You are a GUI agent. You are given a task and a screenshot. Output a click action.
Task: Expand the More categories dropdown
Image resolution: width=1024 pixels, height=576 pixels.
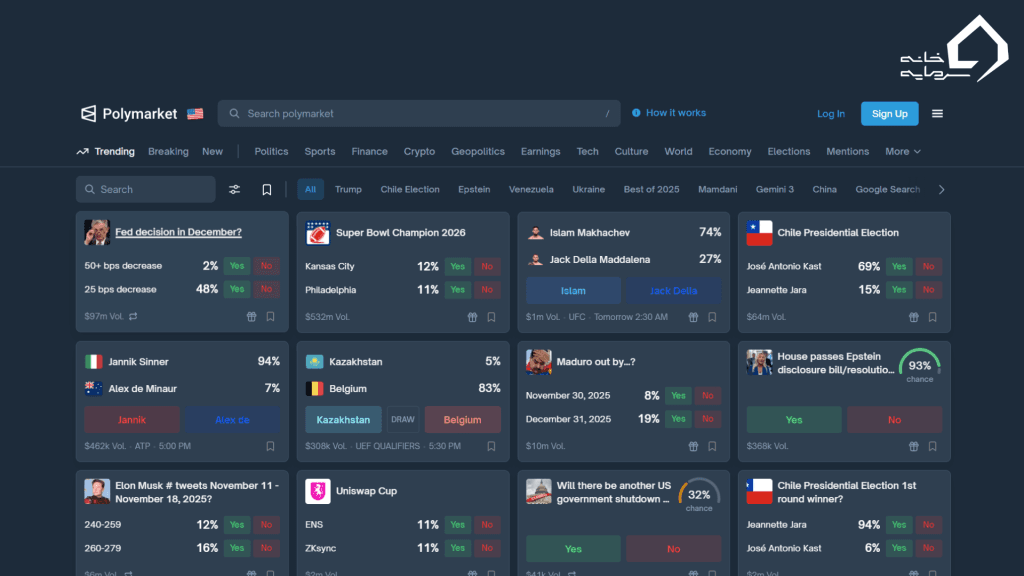902,152
